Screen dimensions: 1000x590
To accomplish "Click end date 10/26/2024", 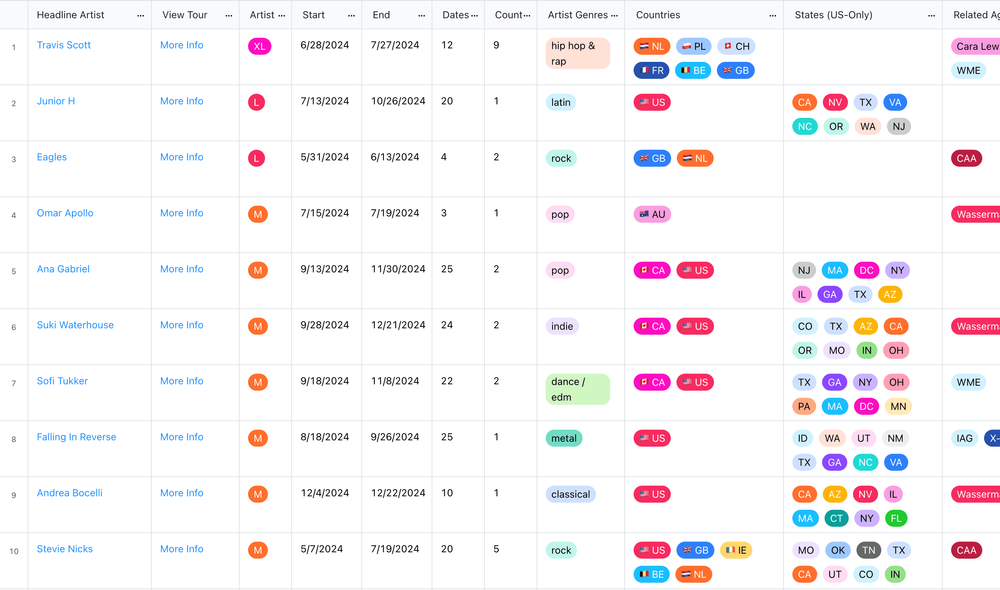I will click(398, 101).
